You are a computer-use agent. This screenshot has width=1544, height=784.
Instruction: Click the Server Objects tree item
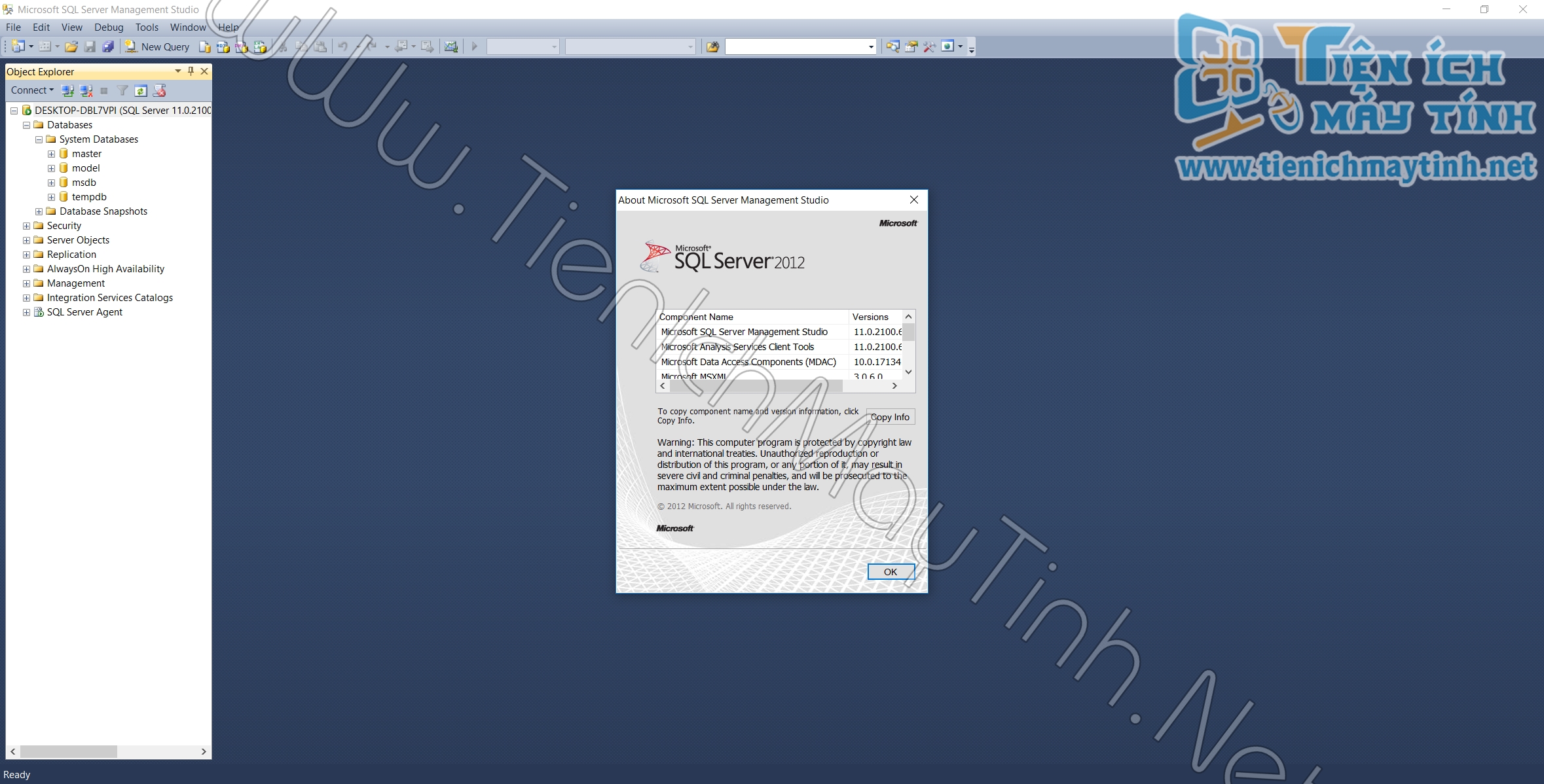pyautogui.click(x=77, y=239)
